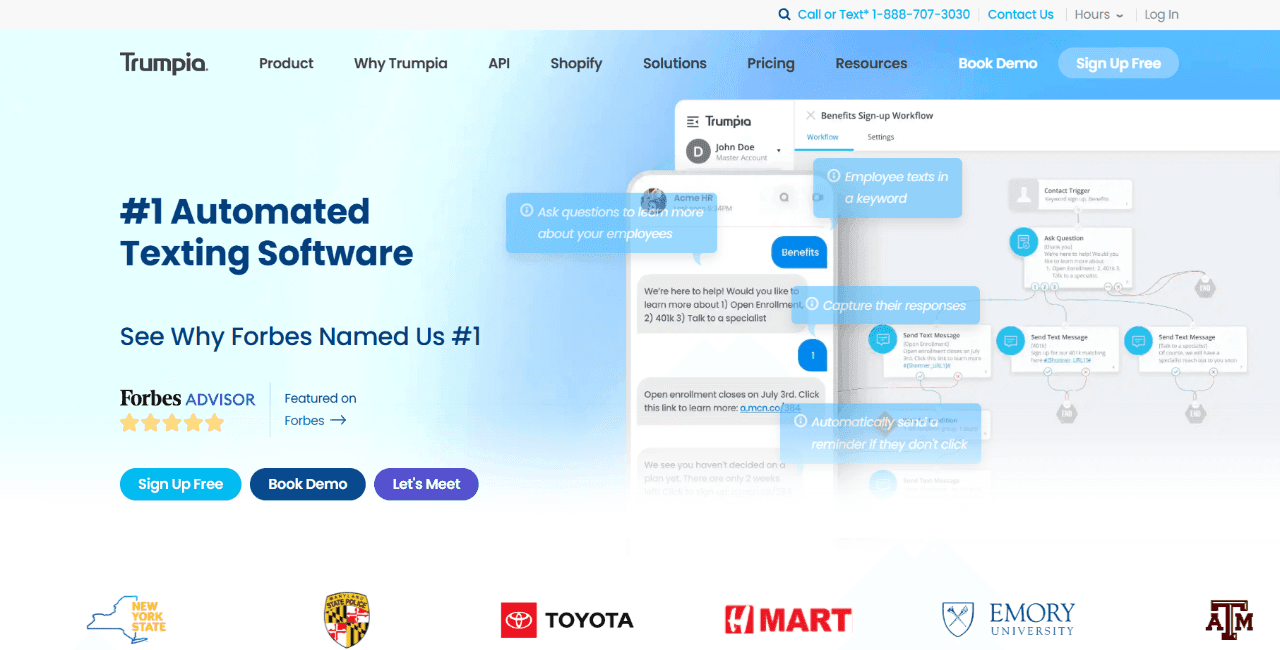Click the "Contact Trigger" workflow node label
Screen dimensions: 1280x650
pos(1067,190)
